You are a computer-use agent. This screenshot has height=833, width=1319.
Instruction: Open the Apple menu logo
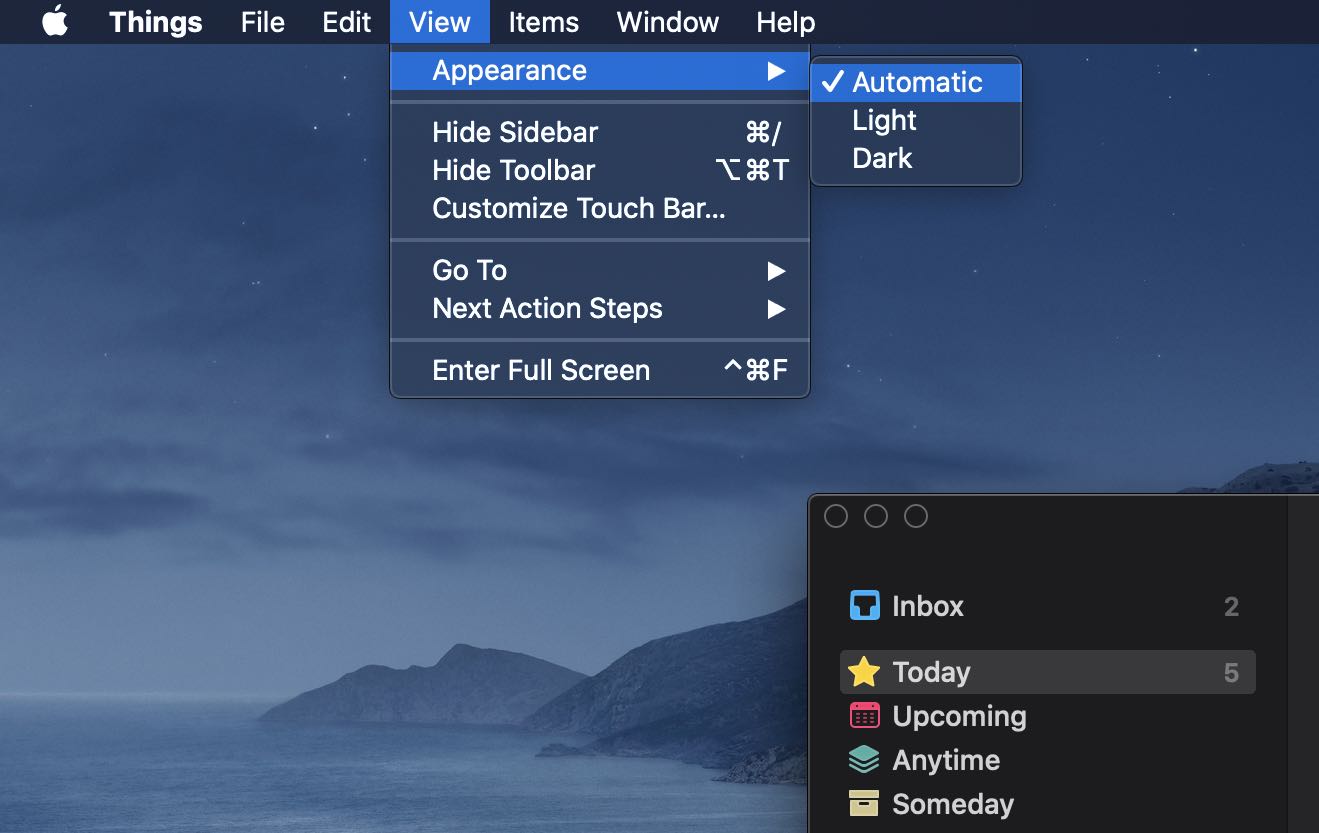55,22
